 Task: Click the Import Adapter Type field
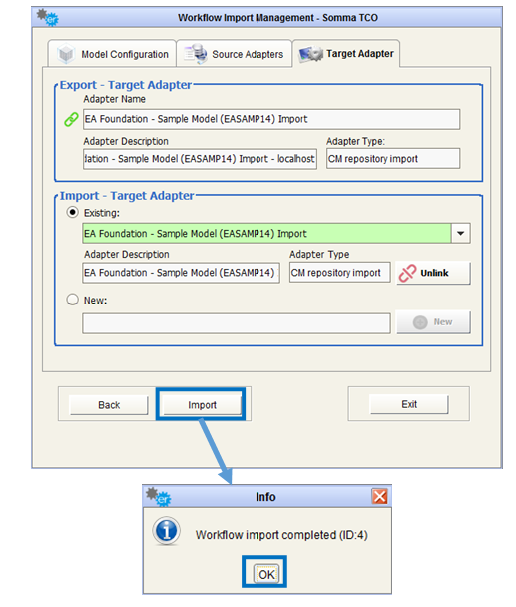coord(339,273)
